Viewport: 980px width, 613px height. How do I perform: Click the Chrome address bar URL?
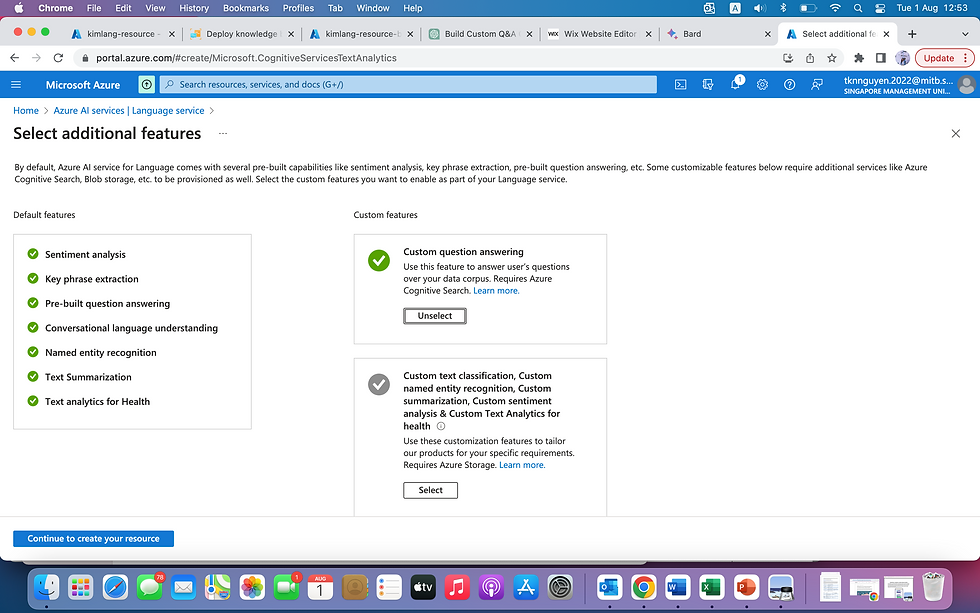246,58
